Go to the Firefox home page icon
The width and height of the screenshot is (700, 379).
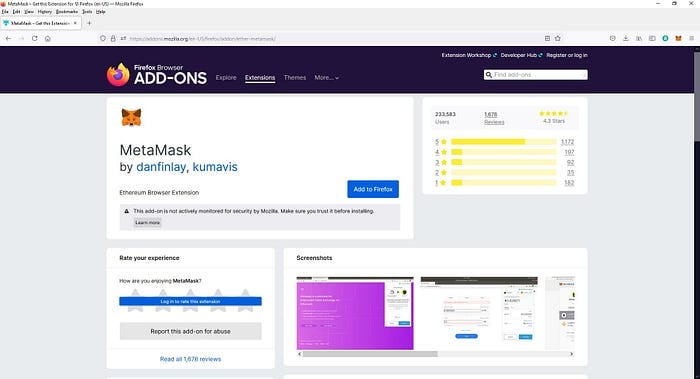coord(47,38)
